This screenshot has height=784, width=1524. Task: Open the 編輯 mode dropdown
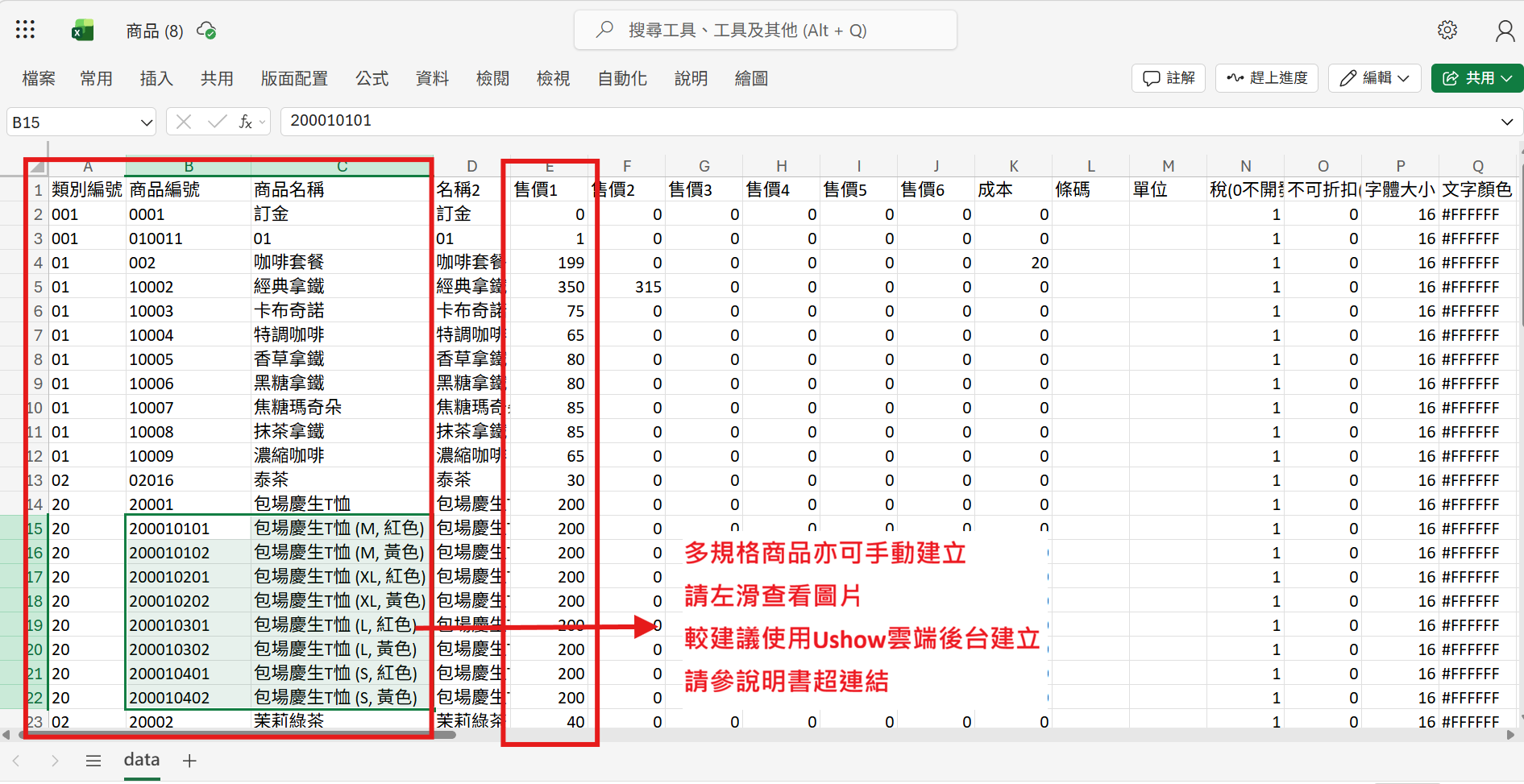click(1374, 78)
